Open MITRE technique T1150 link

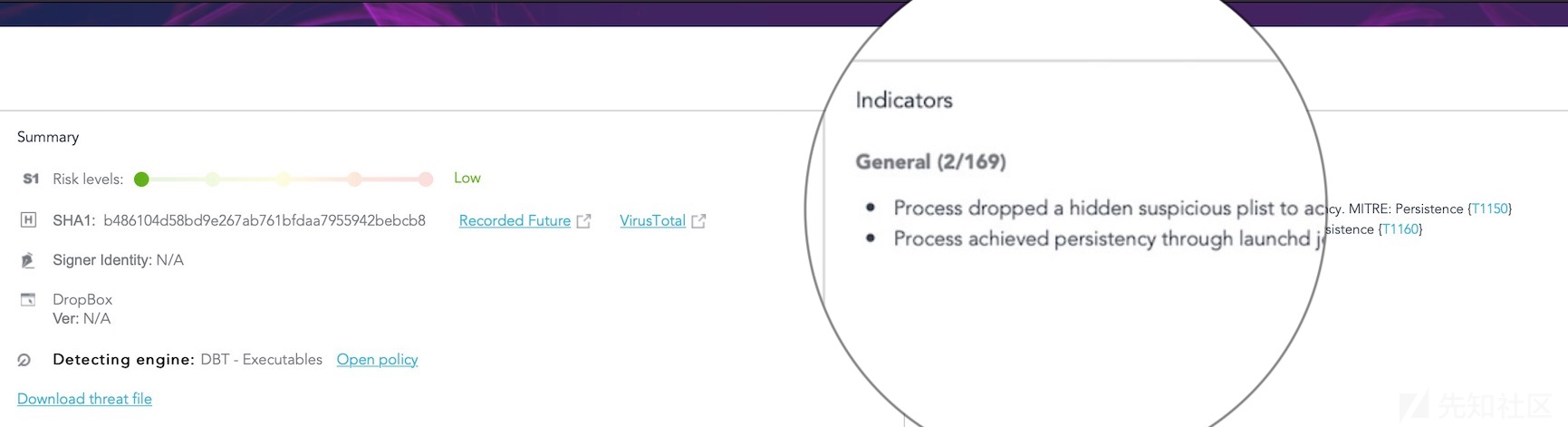1490,209
